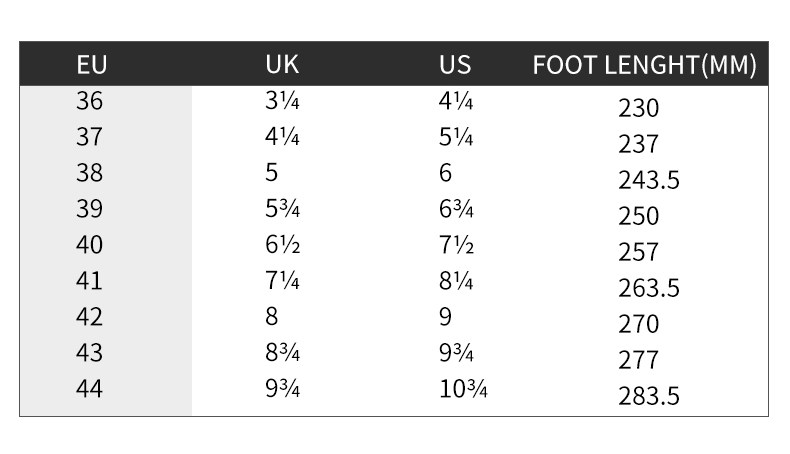Image resolution: width=790 pixels, height=454 pixels.
Task: Select the 283.5 foot length value
Action: pyautogui.click(x=648, y=396)
